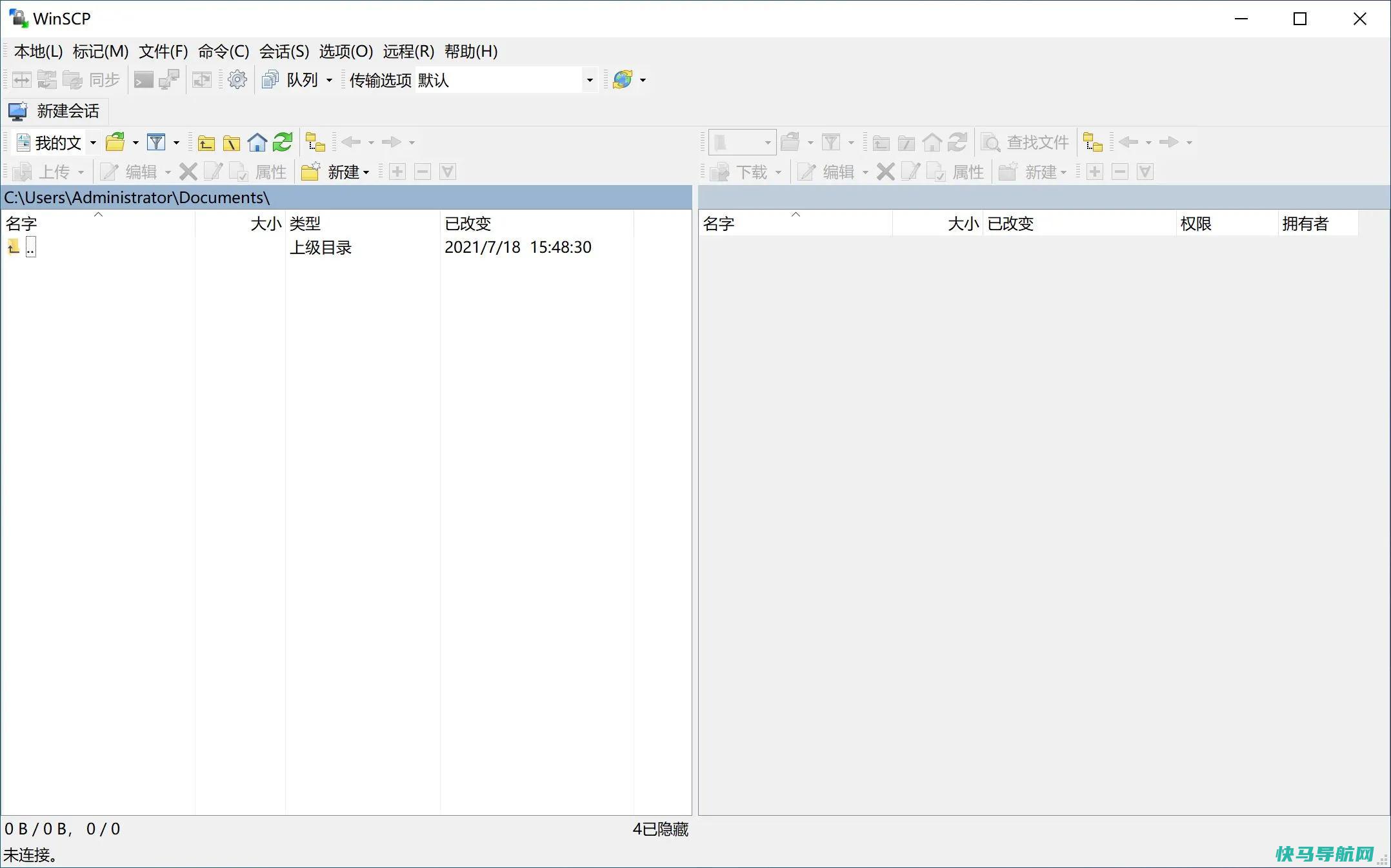Click the compare directories icon

[22, 80]
